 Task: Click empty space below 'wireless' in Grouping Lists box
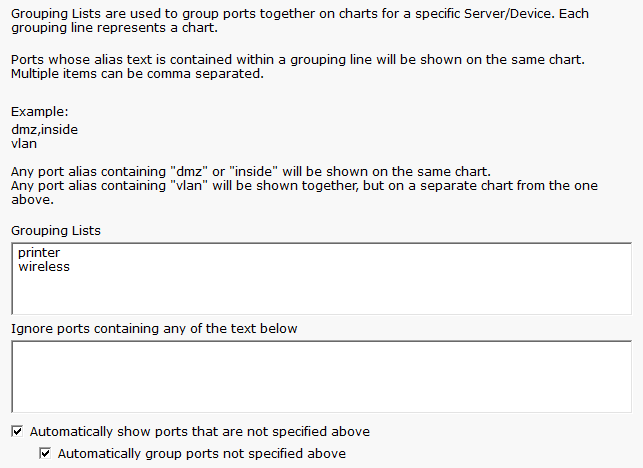pos(320,295)
